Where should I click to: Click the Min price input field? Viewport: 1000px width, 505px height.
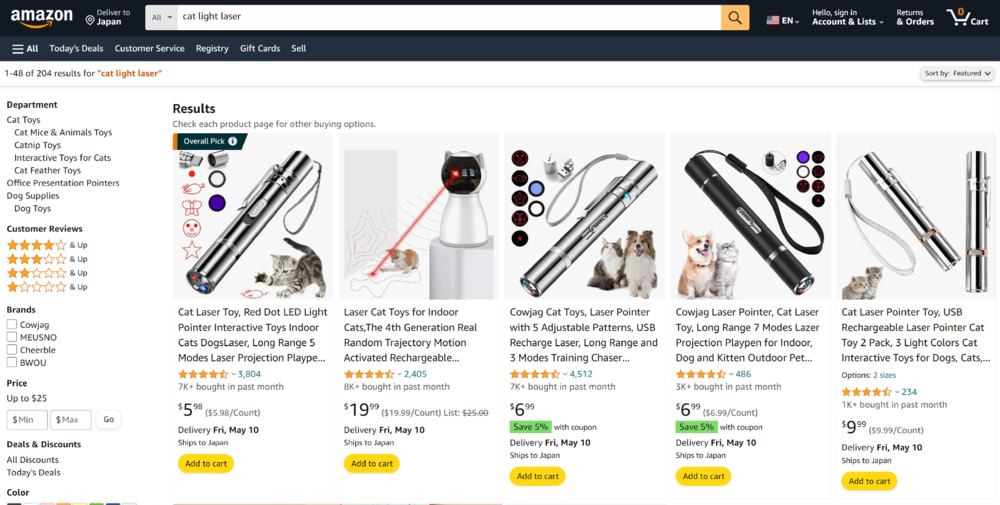coord(27,420)
